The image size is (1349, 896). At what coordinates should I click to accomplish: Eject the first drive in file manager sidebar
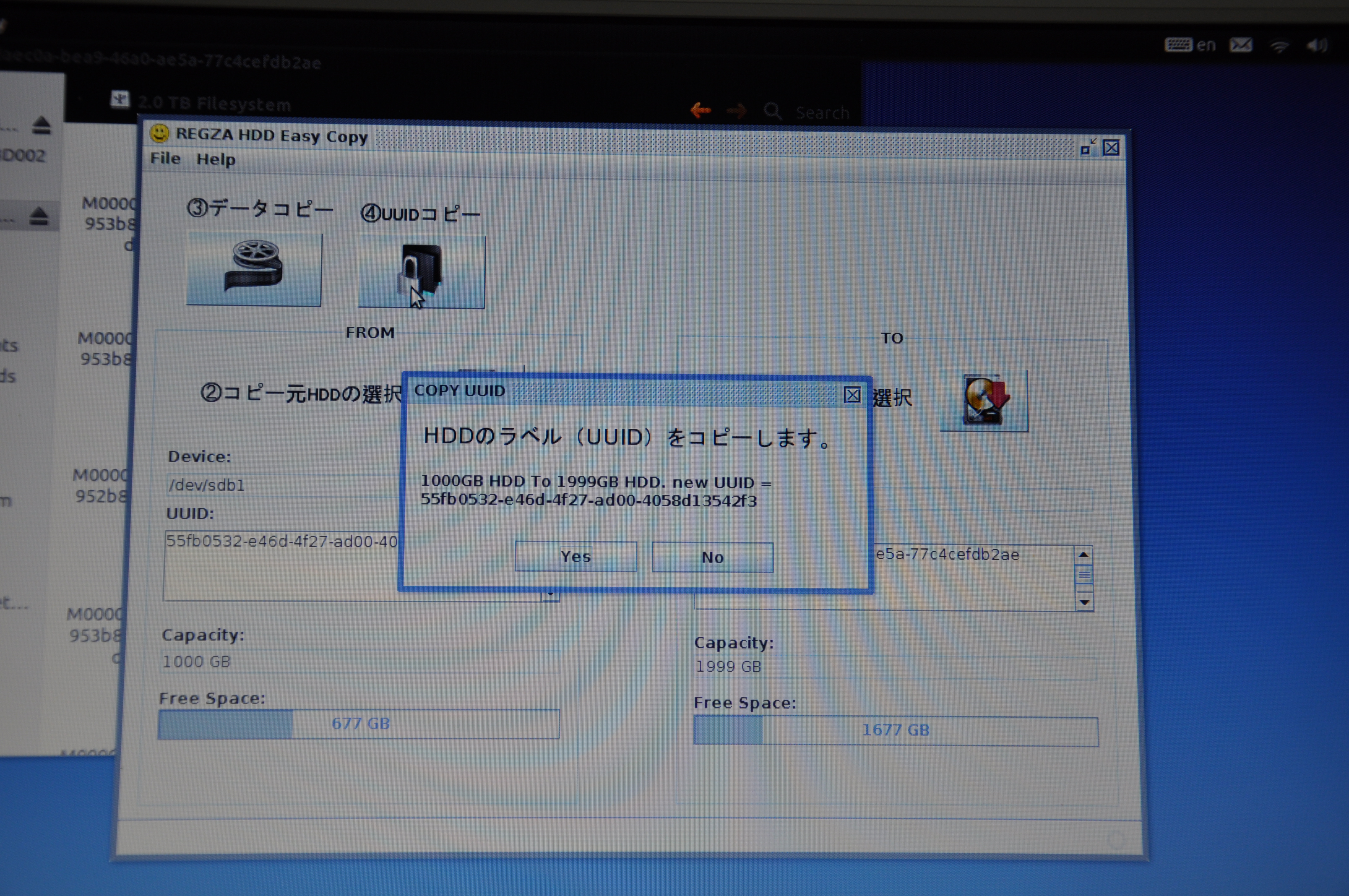(x=41, y=125)
